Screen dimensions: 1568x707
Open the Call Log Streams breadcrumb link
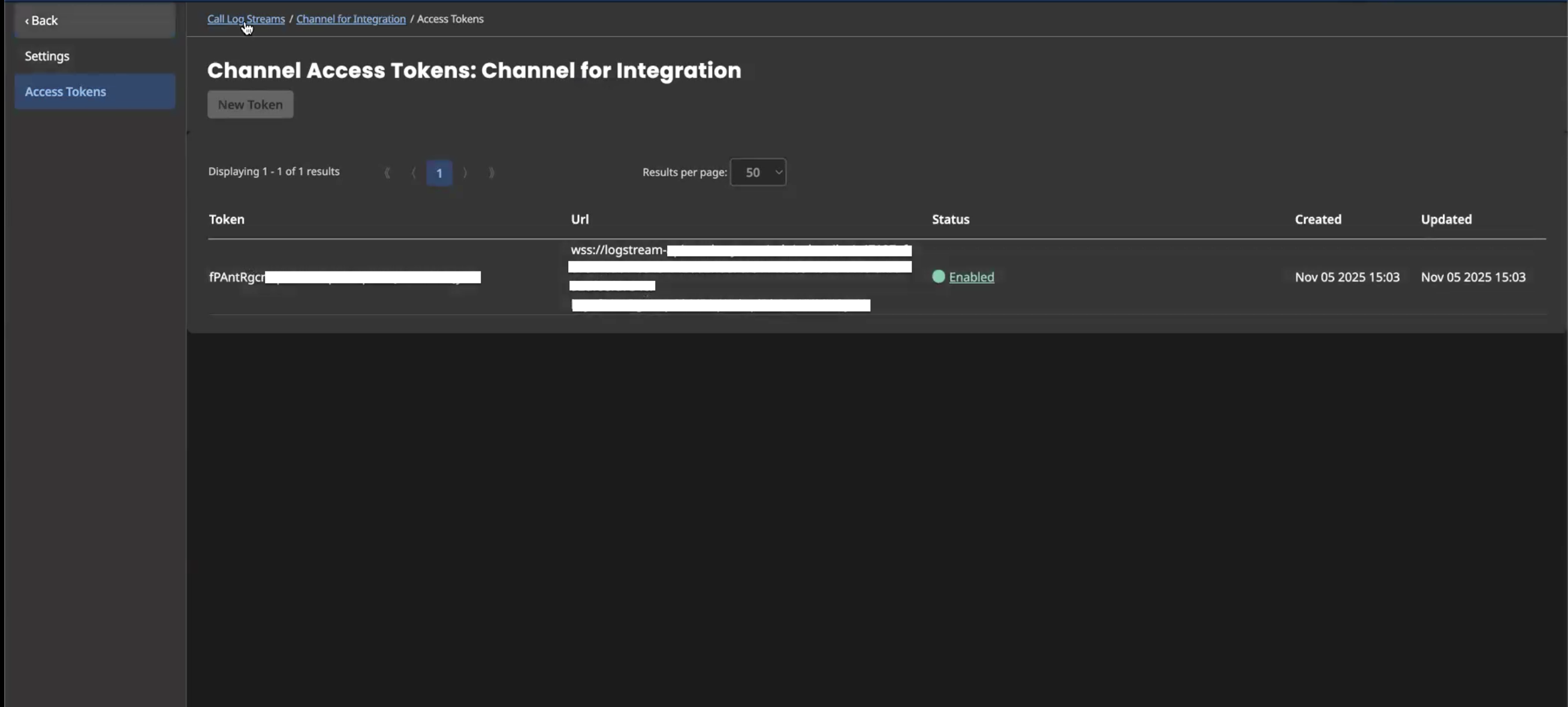245,19
